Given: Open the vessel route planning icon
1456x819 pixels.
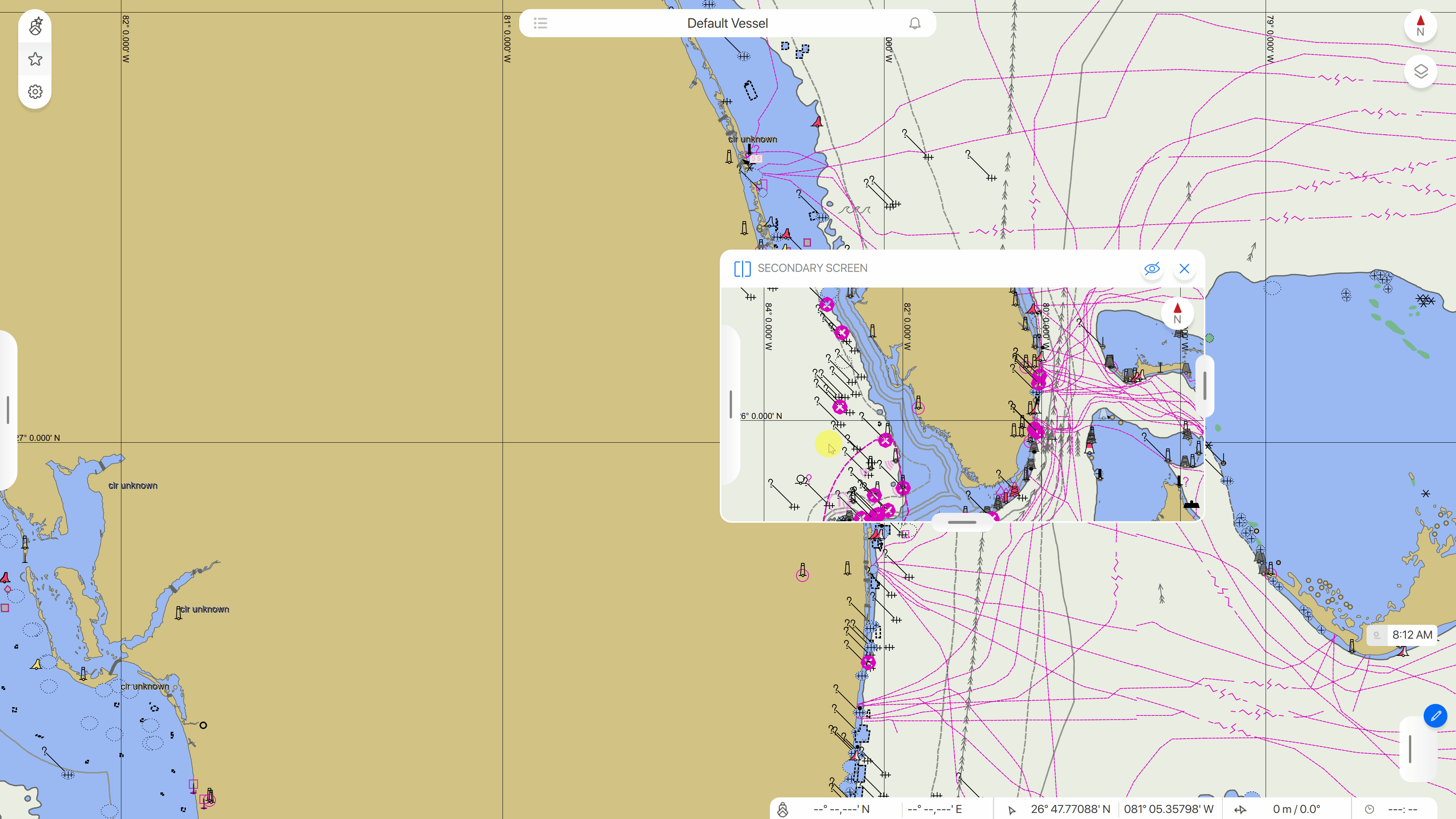Looking at the screenshot, I should pos(35,26).
